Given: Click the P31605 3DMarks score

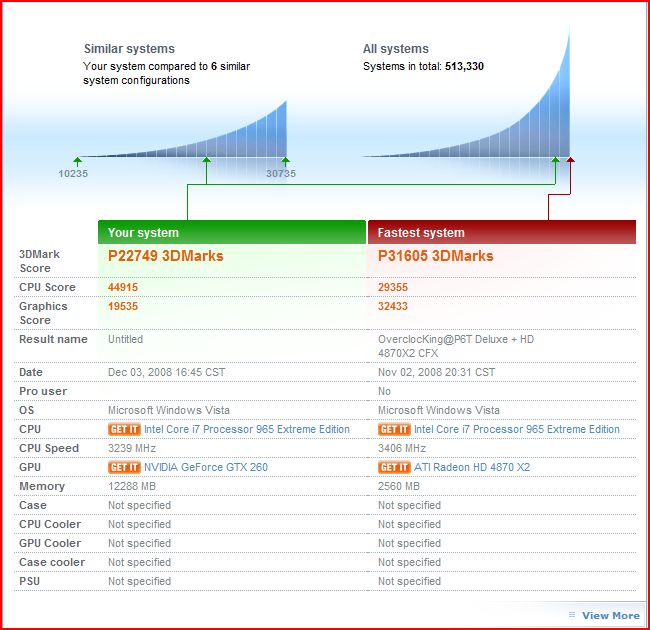Looking at the screenshot, I should point(436,256).
